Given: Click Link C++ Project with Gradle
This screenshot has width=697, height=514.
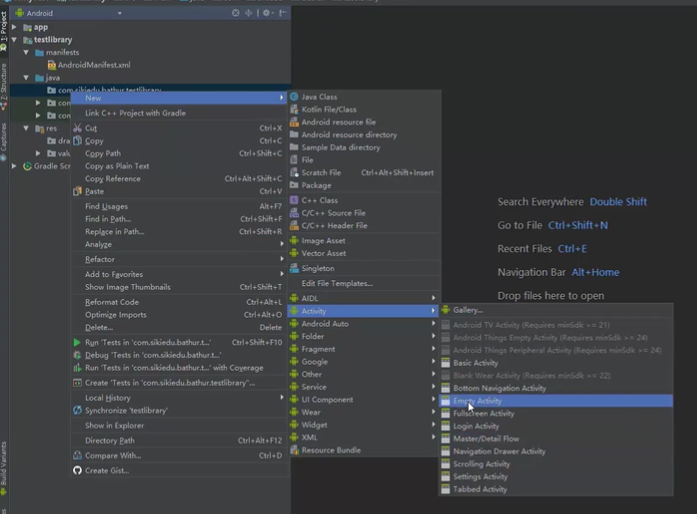Looking at the screenshot, I should click(x=180, y=113).
